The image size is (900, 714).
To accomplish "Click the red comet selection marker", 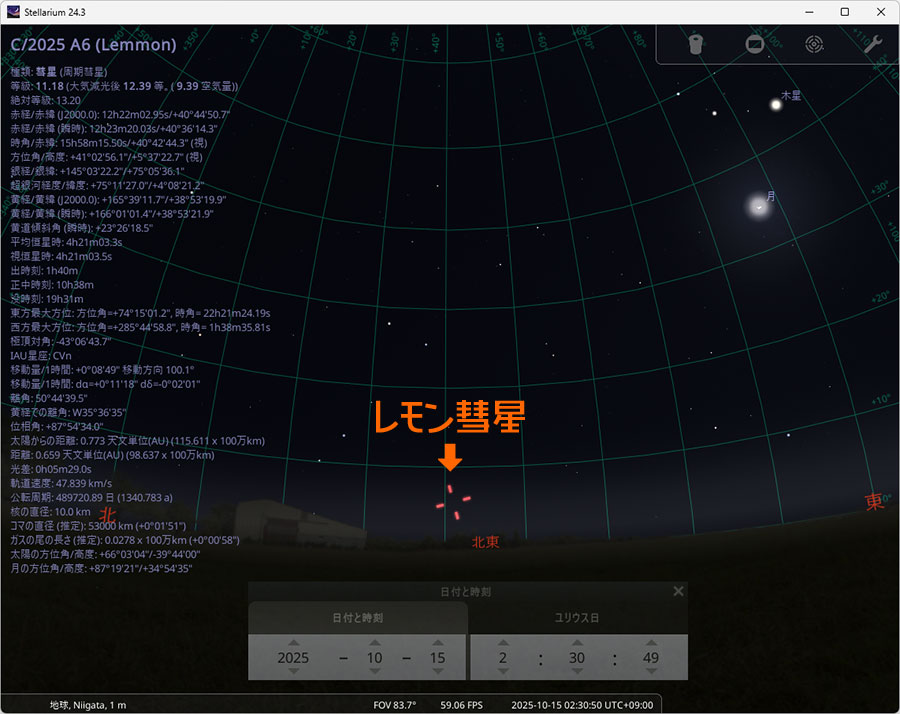I will [453, 501].
